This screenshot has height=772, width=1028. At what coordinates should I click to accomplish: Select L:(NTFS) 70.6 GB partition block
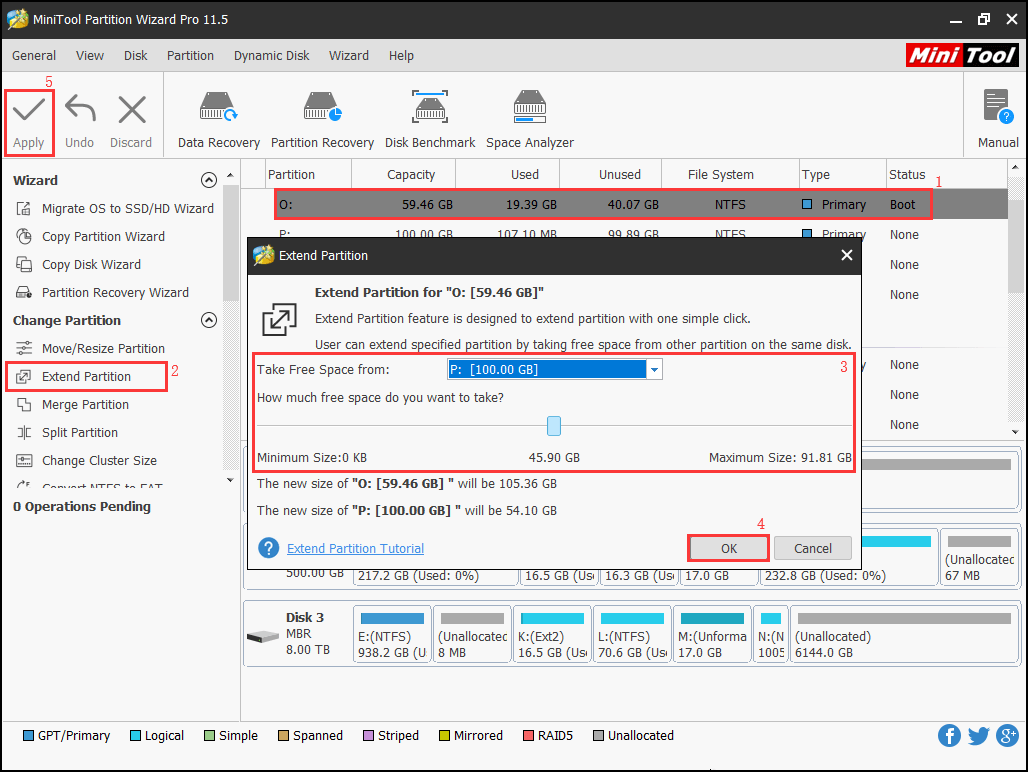[632, 634]
